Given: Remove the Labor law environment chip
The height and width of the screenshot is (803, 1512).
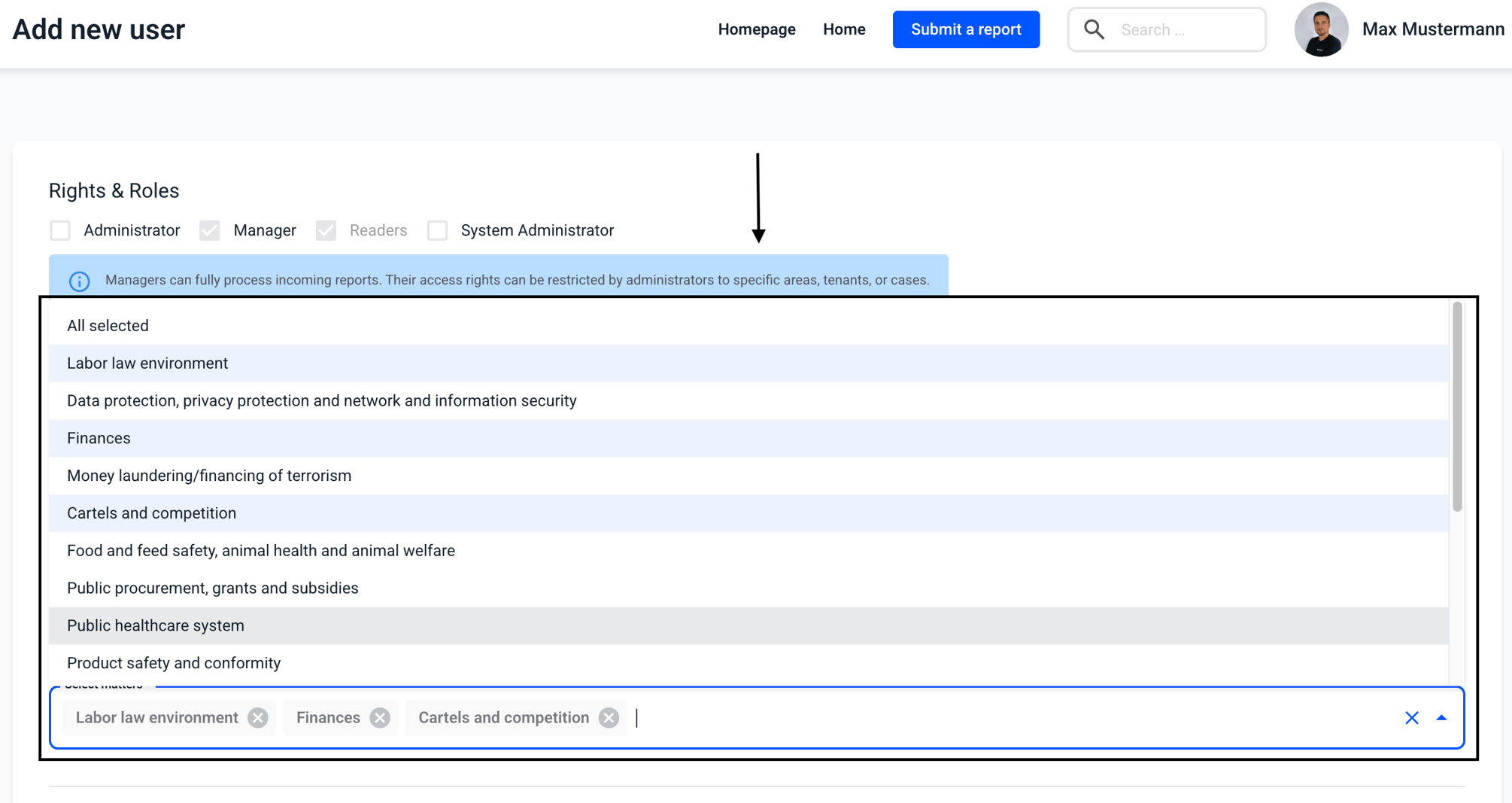Looking at the screenshot, I should click(x=258, y=718).
